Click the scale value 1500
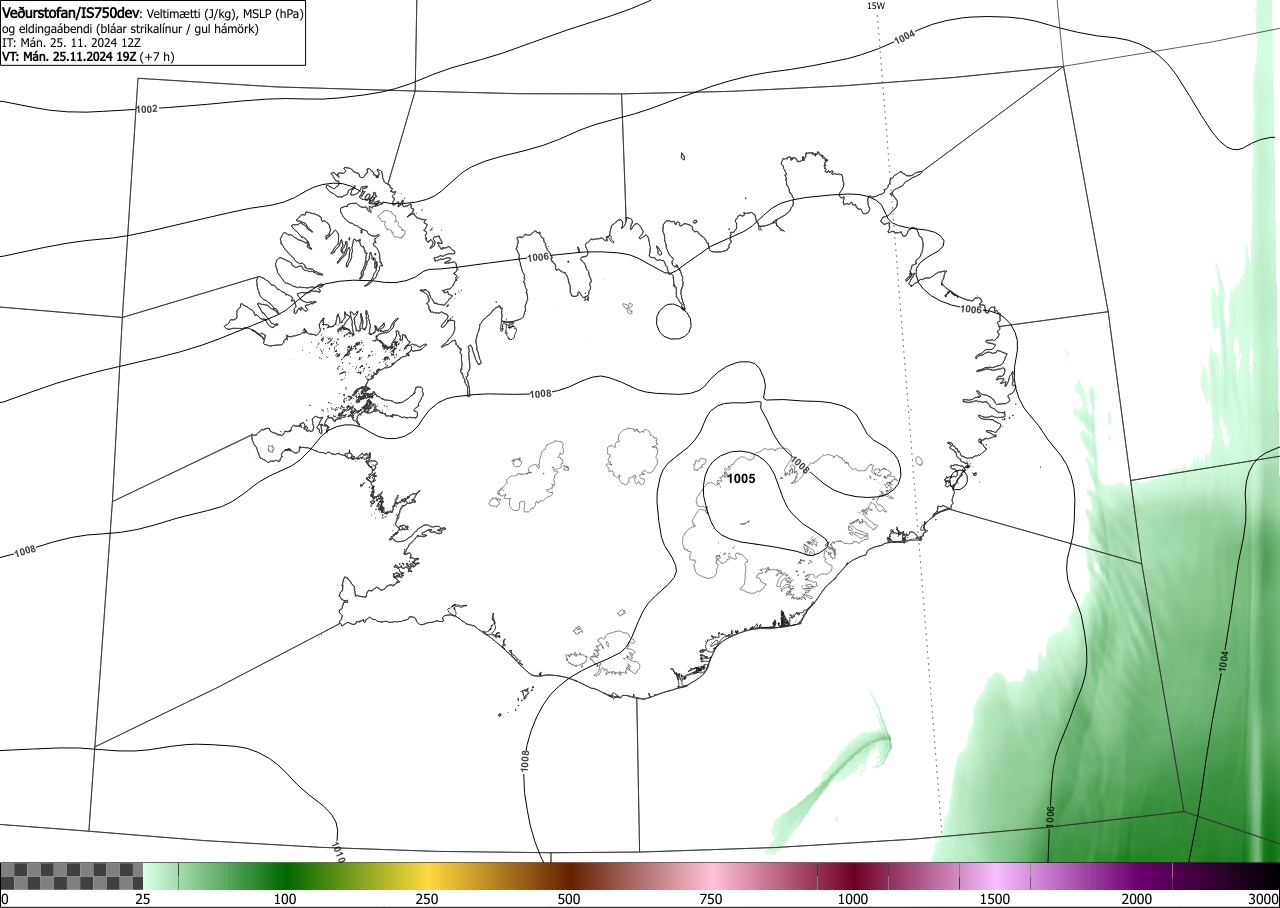The width and height of the screenshot is (1280, 908). 995,899
